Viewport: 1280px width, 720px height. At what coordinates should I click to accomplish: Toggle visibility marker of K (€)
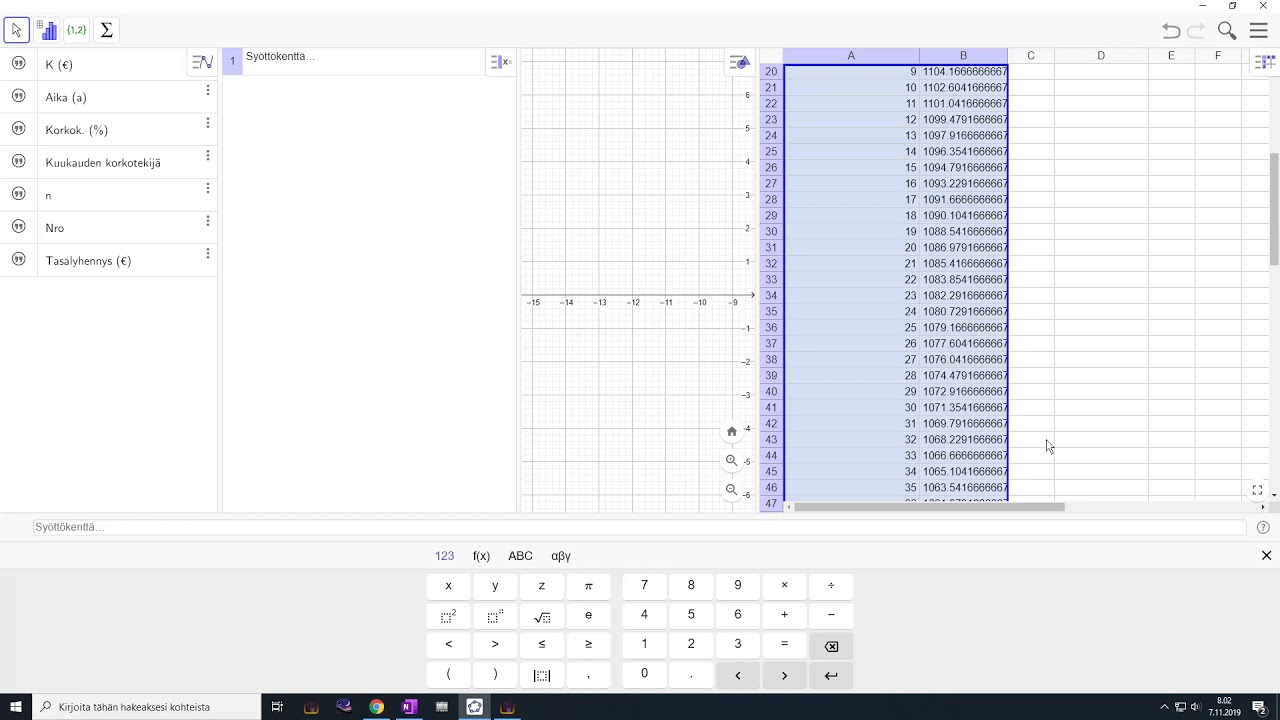pyautogui.click(x=18, y=64)
